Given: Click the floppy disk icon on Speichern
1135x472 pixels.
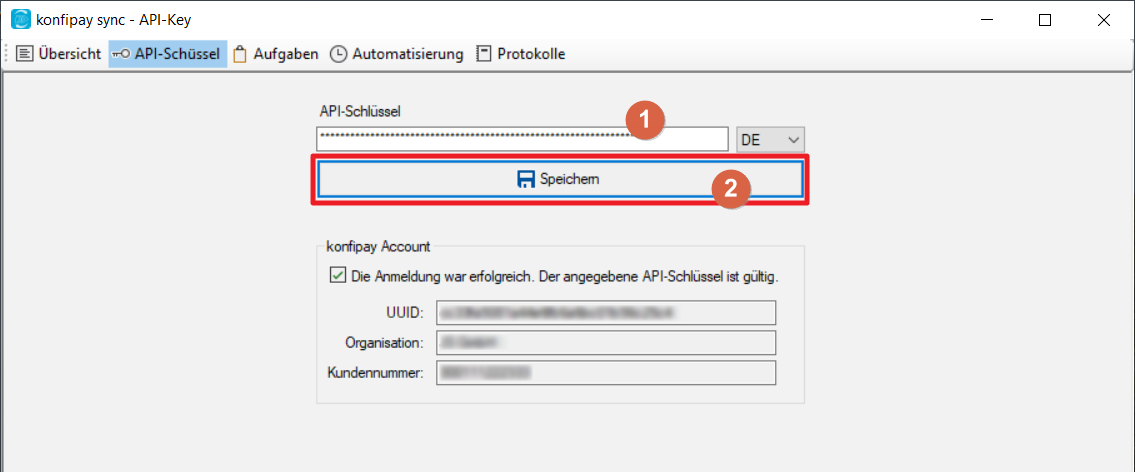Looking at the screenshot, I should pyautogui.click(x=526, y=179).
